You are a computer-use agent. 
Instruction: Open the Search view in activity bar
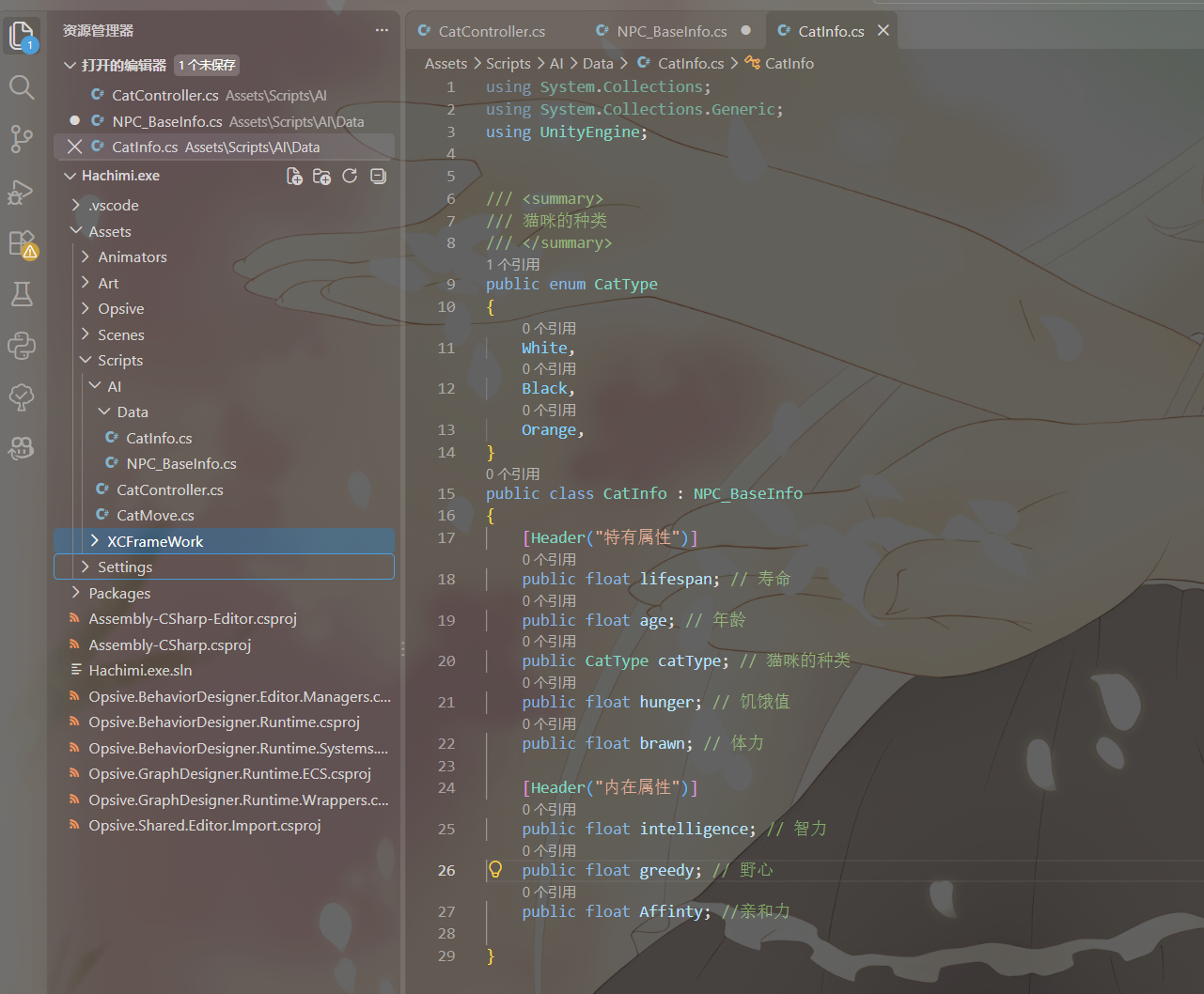coord(22,87)
